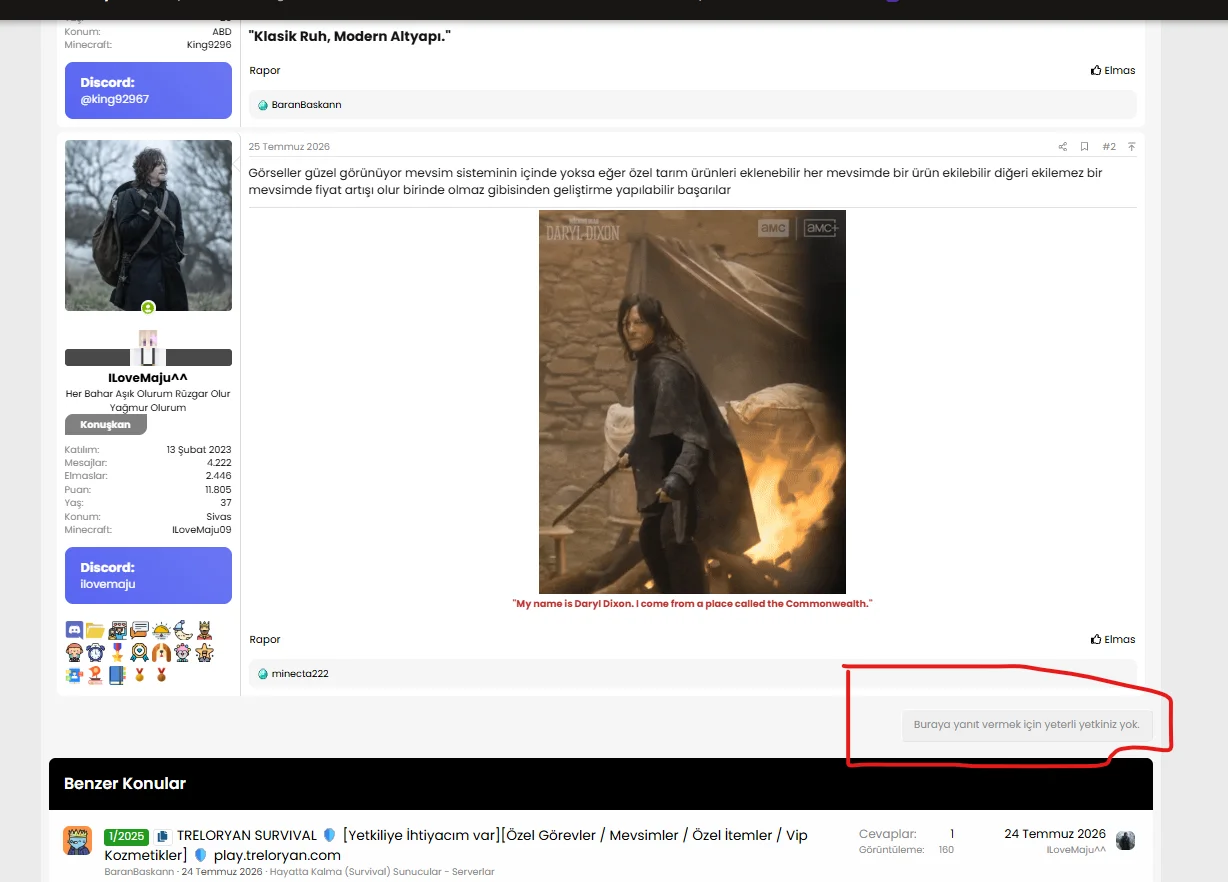This screenshot has height=882, width=1228.
Task: Click the Discord ilovemaju banner
Action: (x=148, y=575)
